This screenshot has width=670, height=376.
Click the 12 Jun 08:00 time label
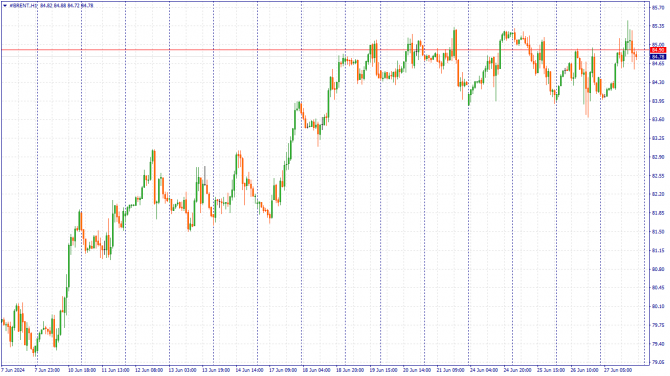point(149,370)
